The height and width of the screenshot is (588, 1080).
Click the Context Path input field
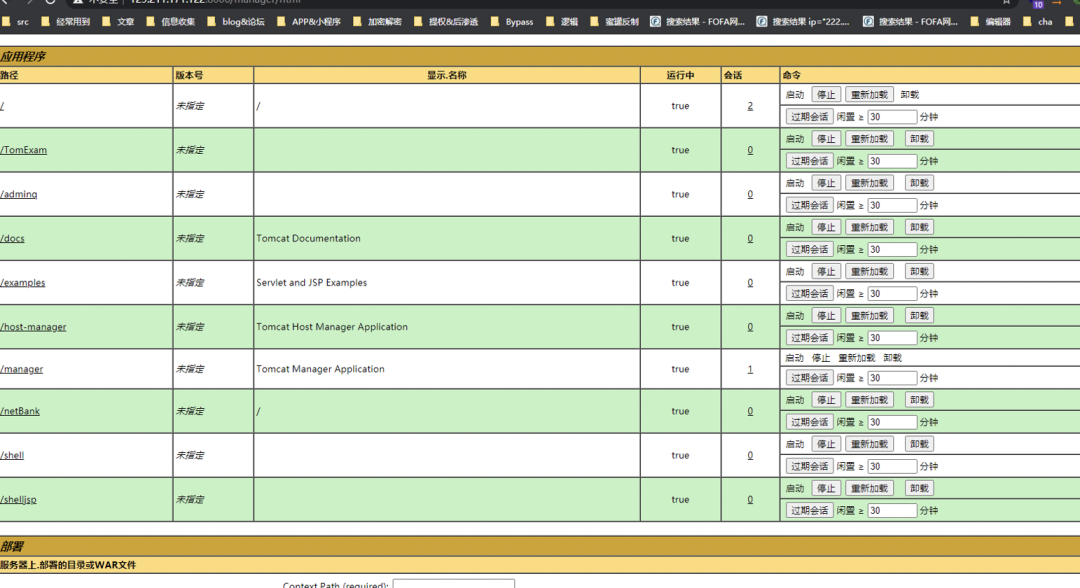pos(453,584)
